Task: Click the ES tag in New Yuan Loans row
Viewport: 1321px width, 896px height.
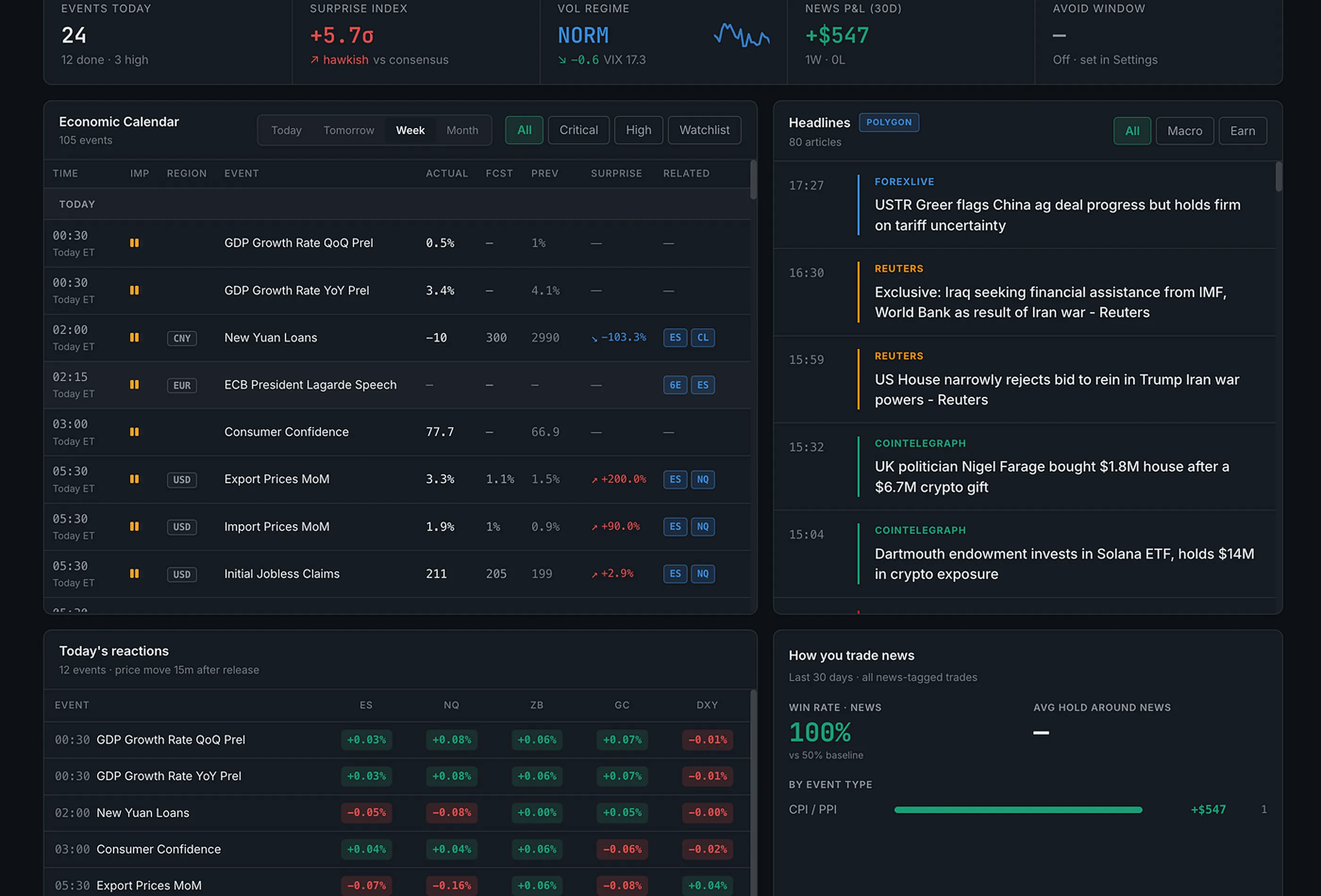Action: [675, 338]
